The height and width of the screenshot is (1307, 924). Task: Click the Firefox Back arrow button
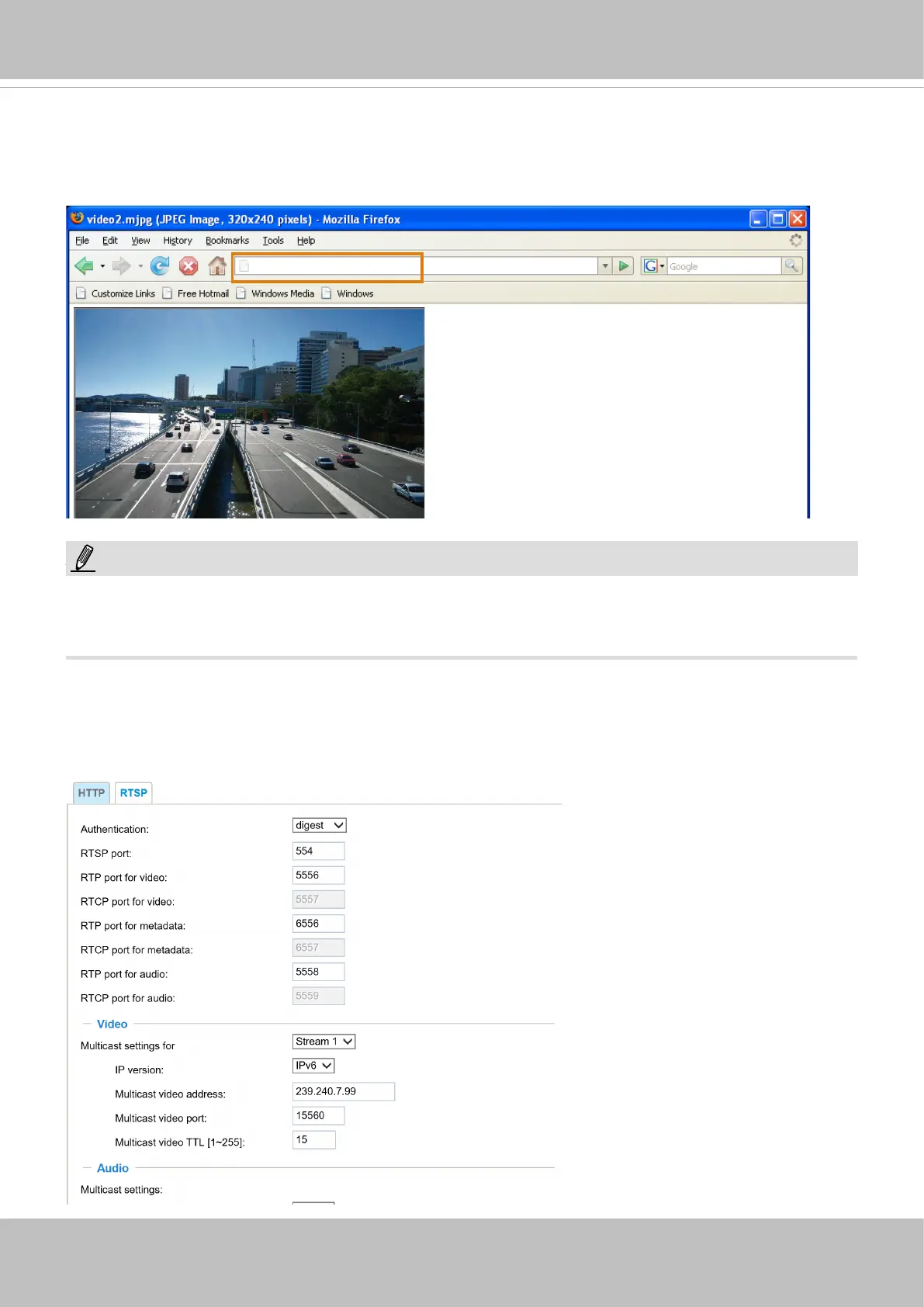(84, 266)
